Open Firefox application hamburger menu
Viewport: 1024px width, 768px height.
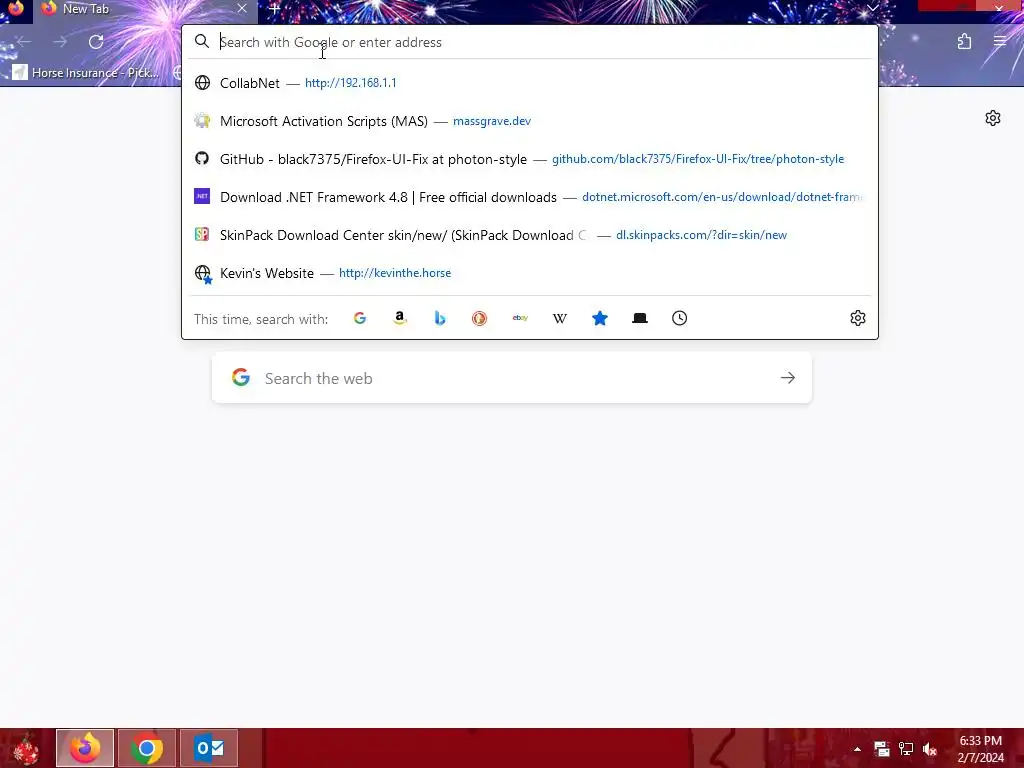(x=1000, y=42)
